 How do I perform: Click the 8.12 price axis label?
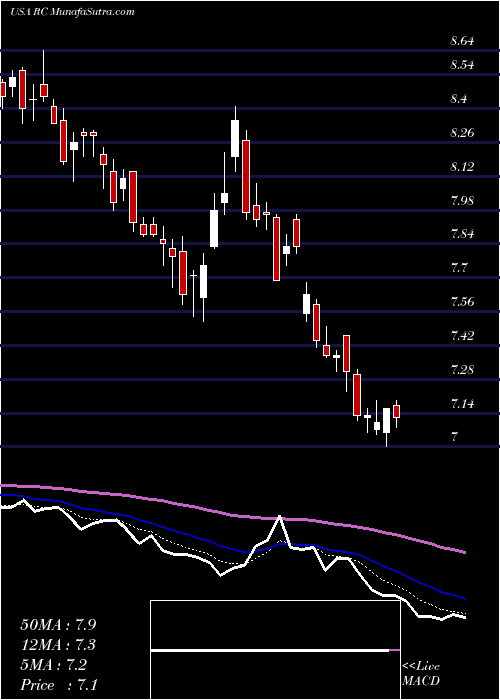point(462,167)
